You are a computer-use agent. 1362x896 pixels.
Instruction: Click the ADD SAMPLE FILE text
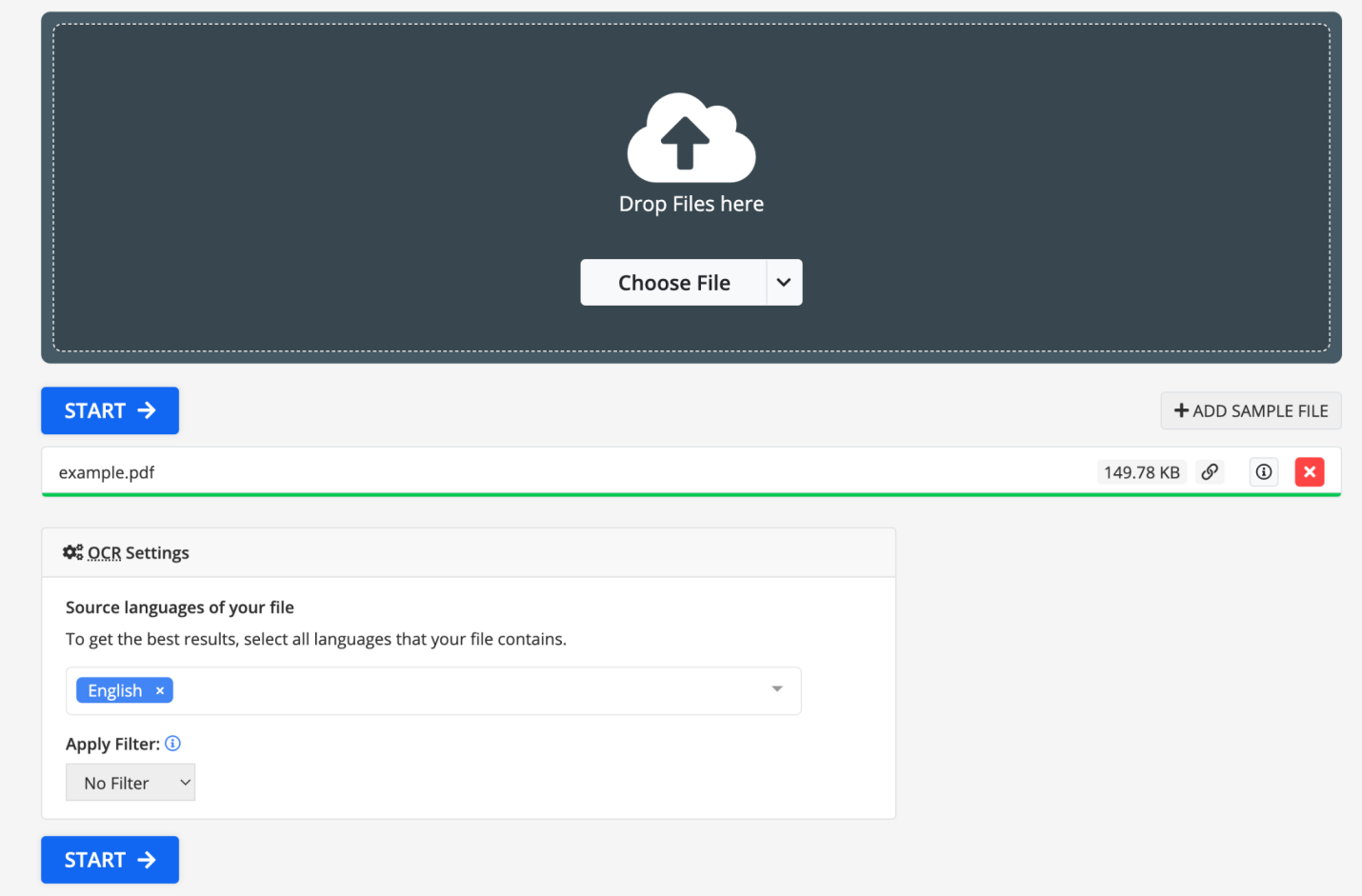point(1259,411)
